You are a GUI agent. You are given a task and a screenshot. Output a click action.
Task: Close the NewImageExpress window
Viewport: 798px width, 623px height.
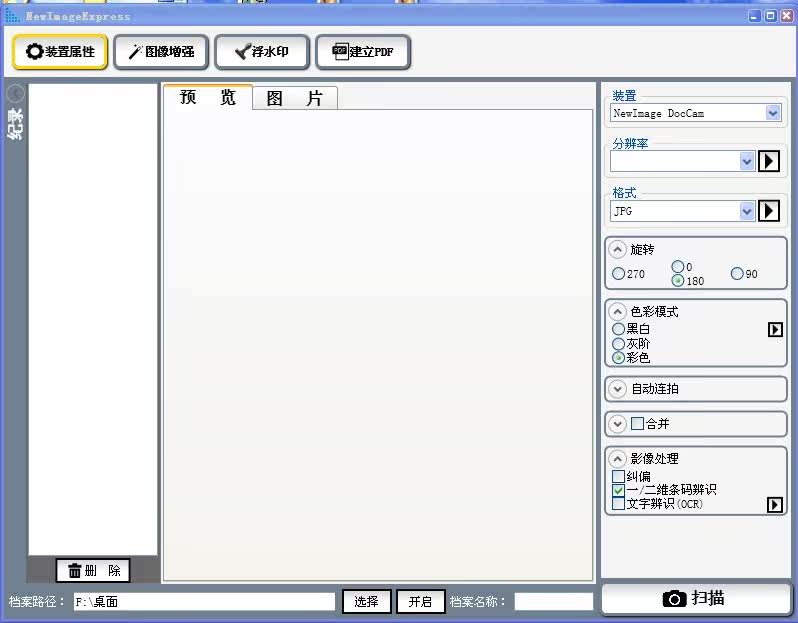tap(786, 16)
